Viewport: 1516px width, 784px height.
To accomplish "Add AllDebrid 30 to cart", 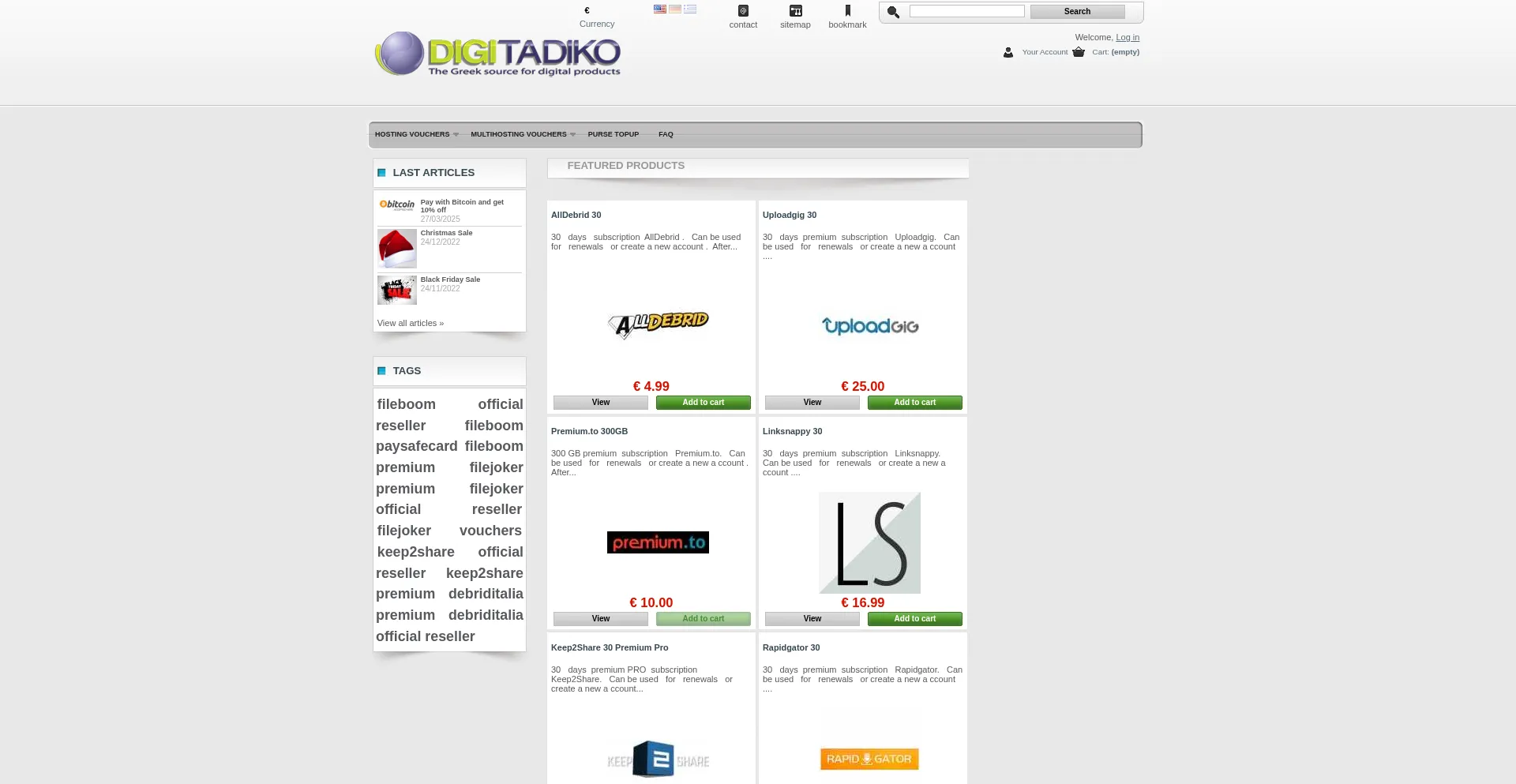I will 703,403.
